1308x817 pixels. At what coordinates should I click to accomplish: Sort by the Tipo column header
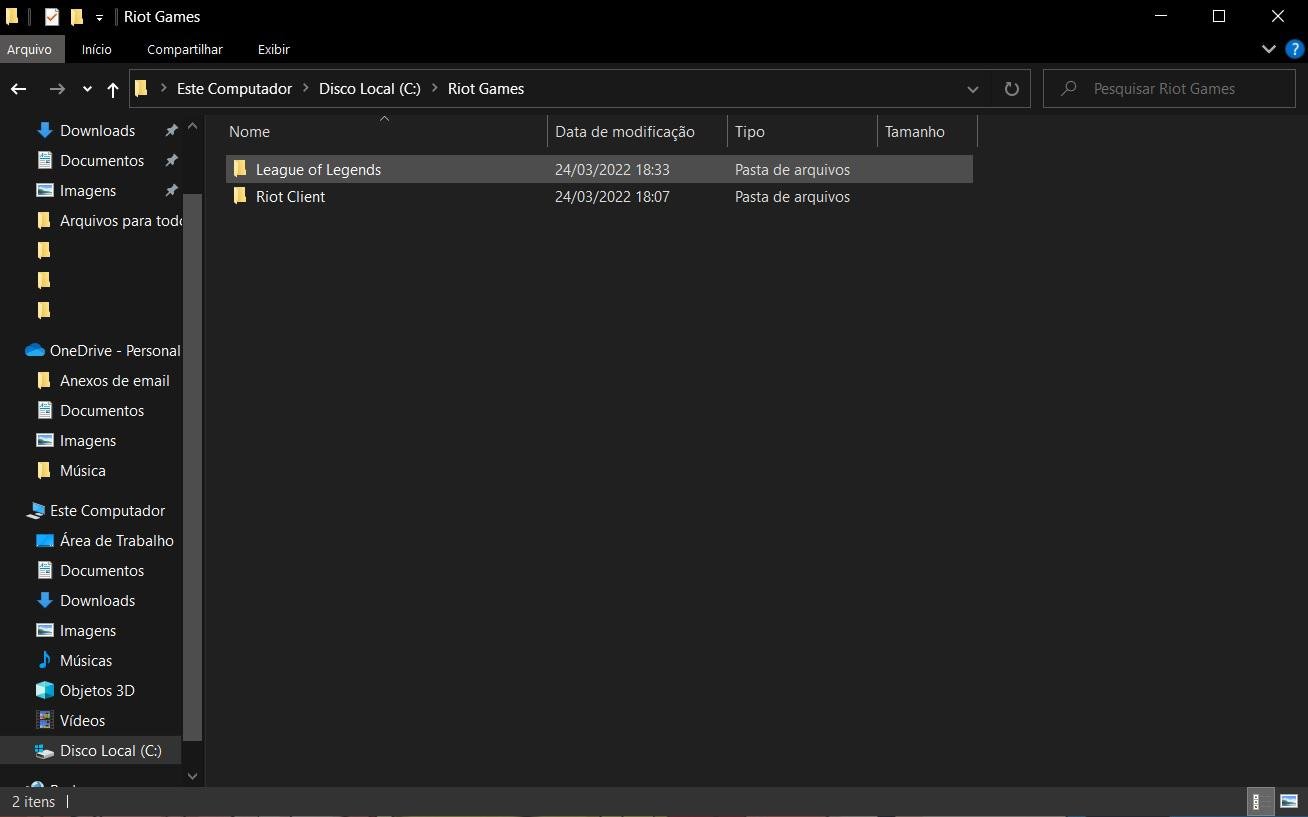tap(802, 132)
